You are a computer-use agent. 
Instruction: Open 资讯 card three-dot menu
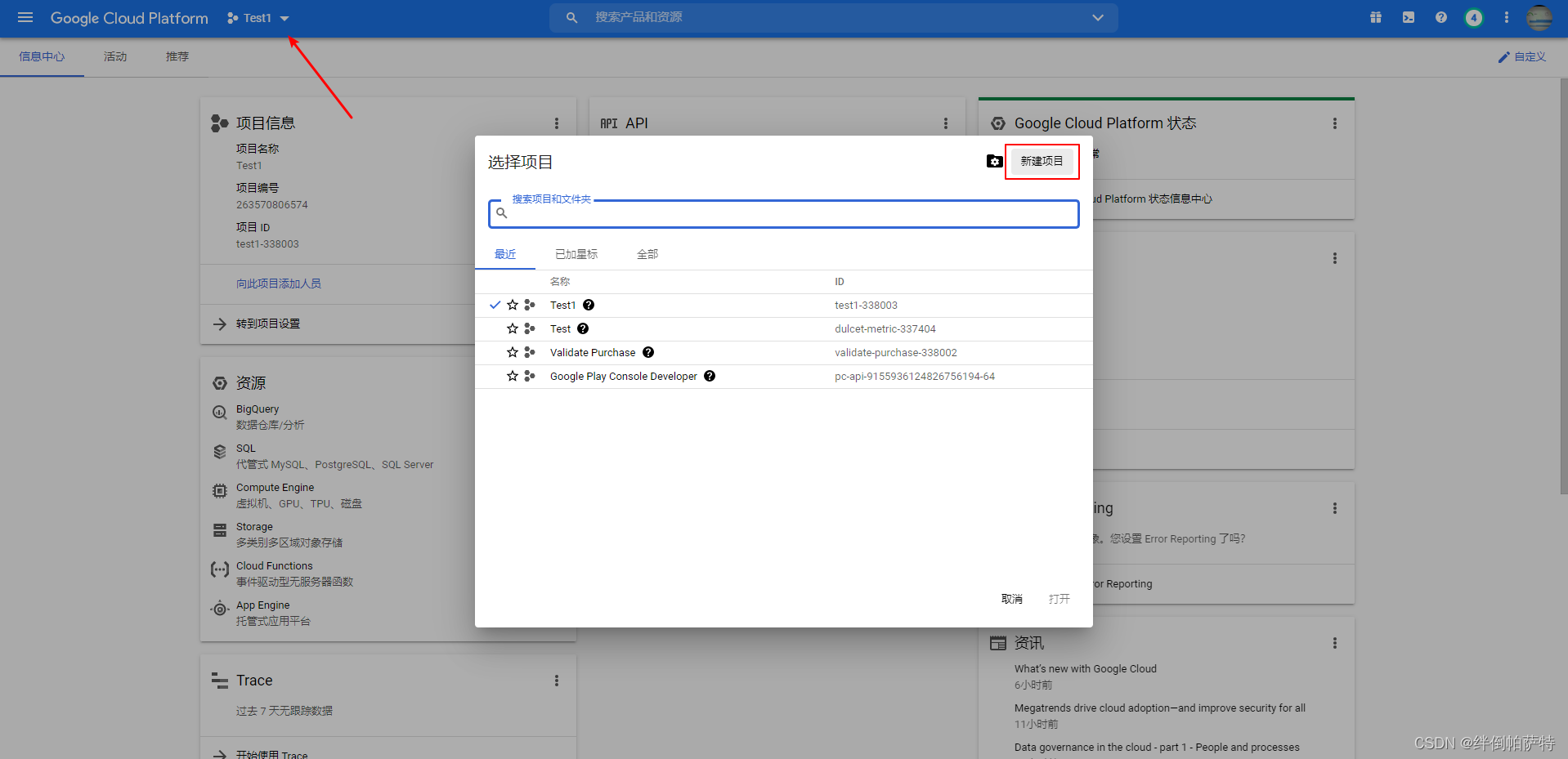1335,643
